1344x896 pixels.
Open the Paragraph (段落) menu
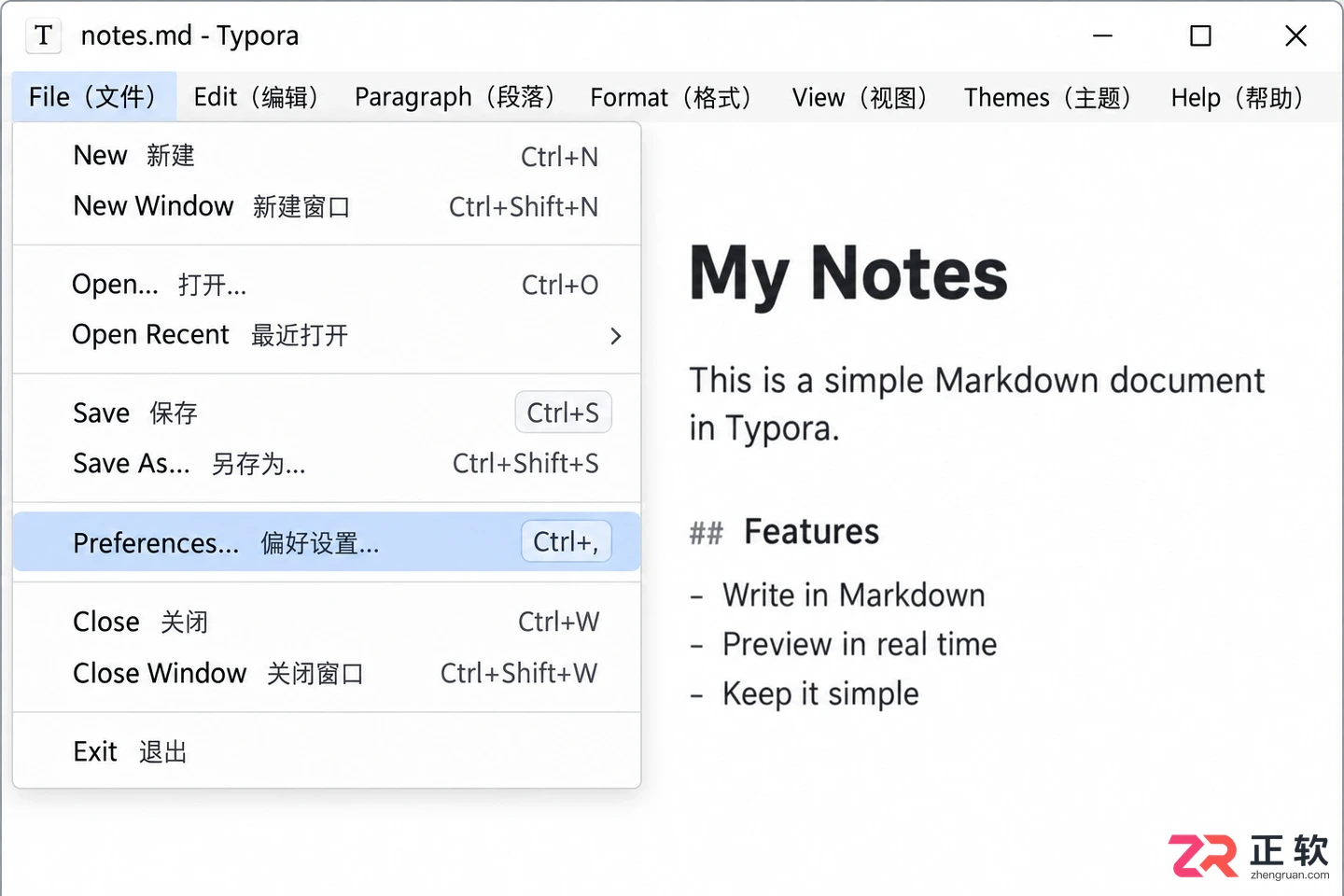(457, 97)
